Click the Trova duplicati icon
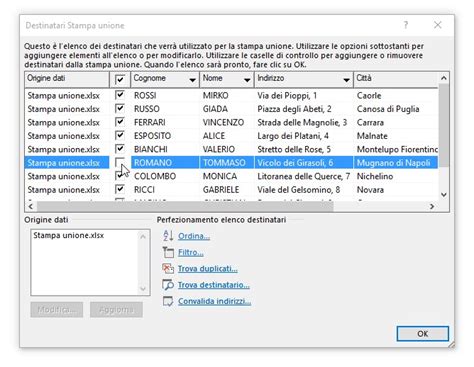 click(168, 268)
